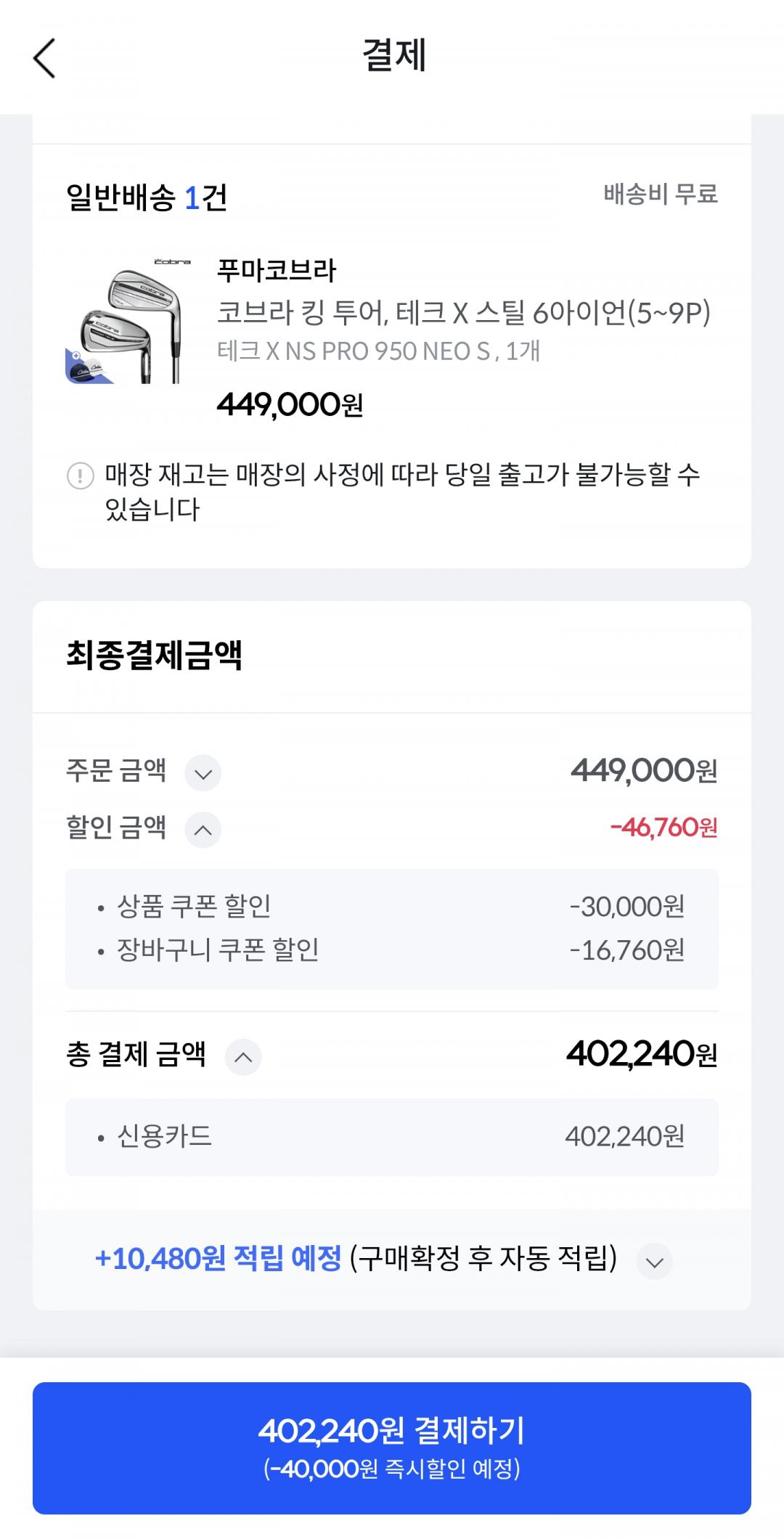Tap the 테크 X NS PRO 950 option text
This screenshot has width=784, height=1539.
pyautogui.click(x=377, y=351)
